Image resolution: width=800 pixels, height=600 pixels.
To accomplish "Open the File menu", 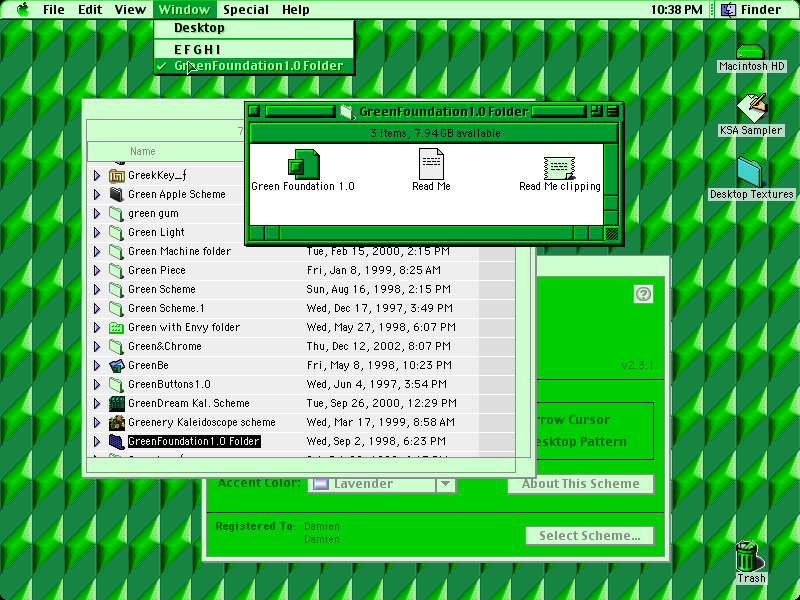I will point(54,10).
